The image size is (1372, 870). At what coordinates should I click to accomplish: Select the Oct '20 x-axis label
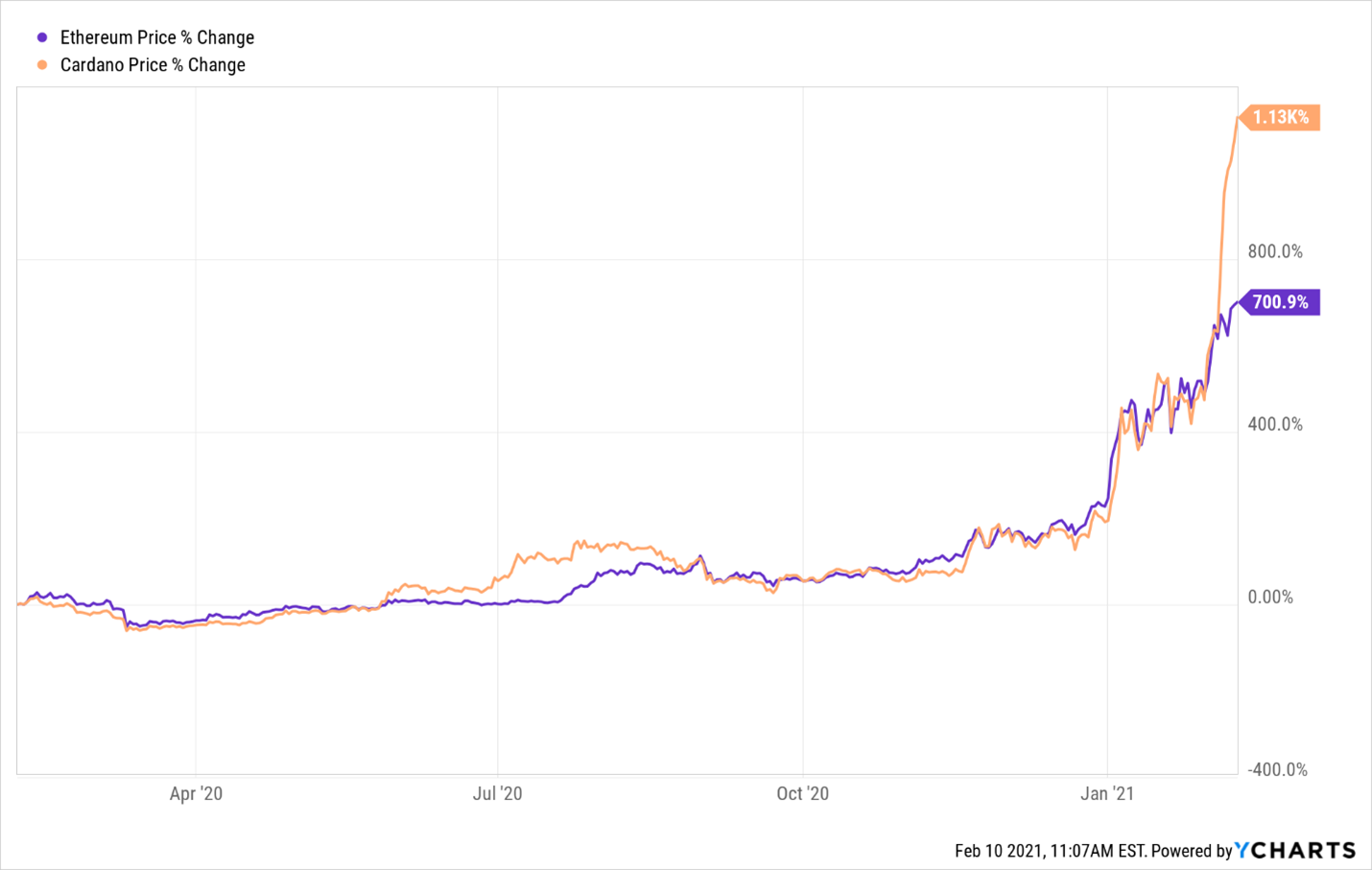(x=802, y=793)
